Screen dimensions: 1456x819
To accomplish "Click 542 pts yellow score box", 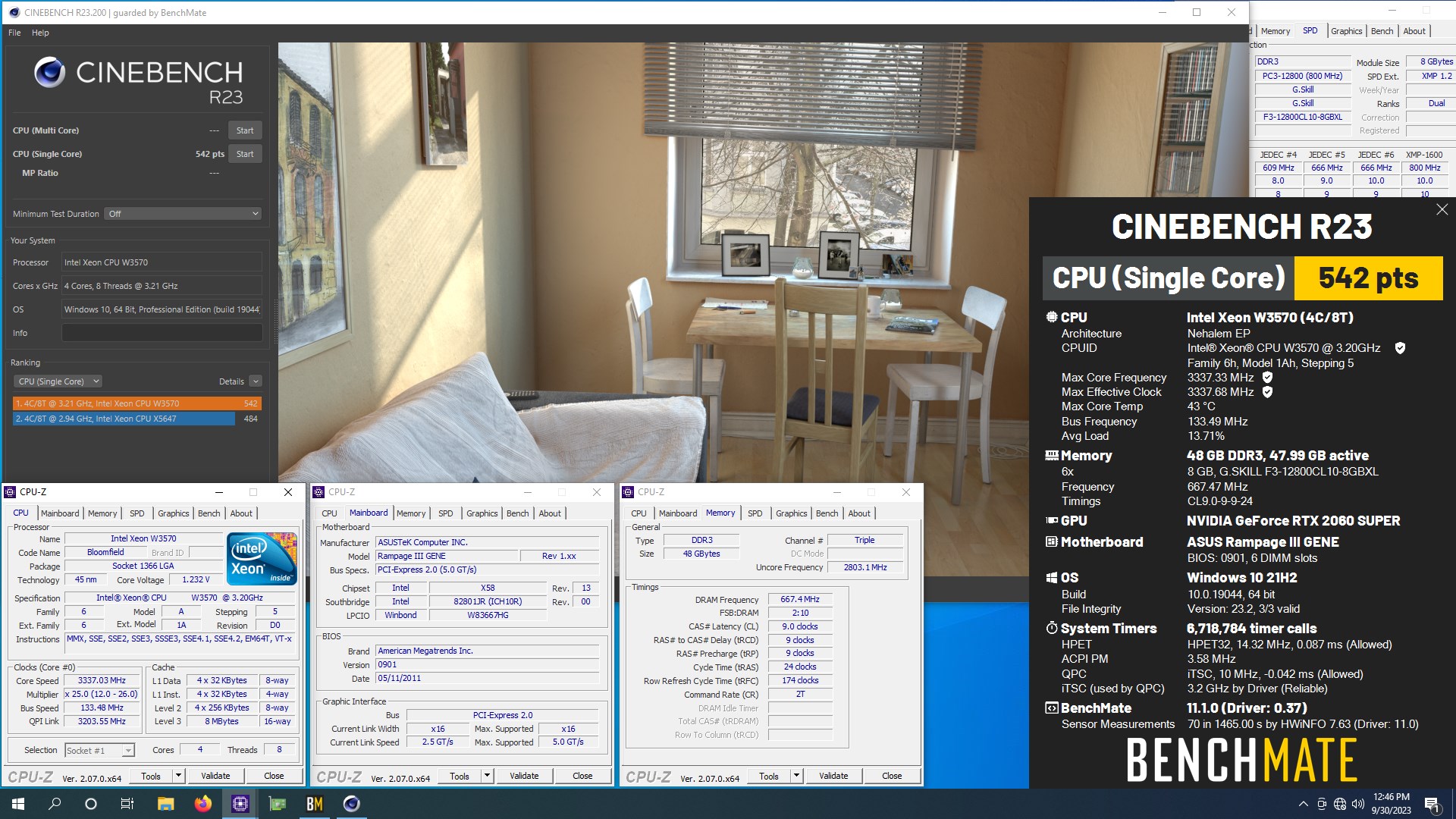I will (1368, 278).
